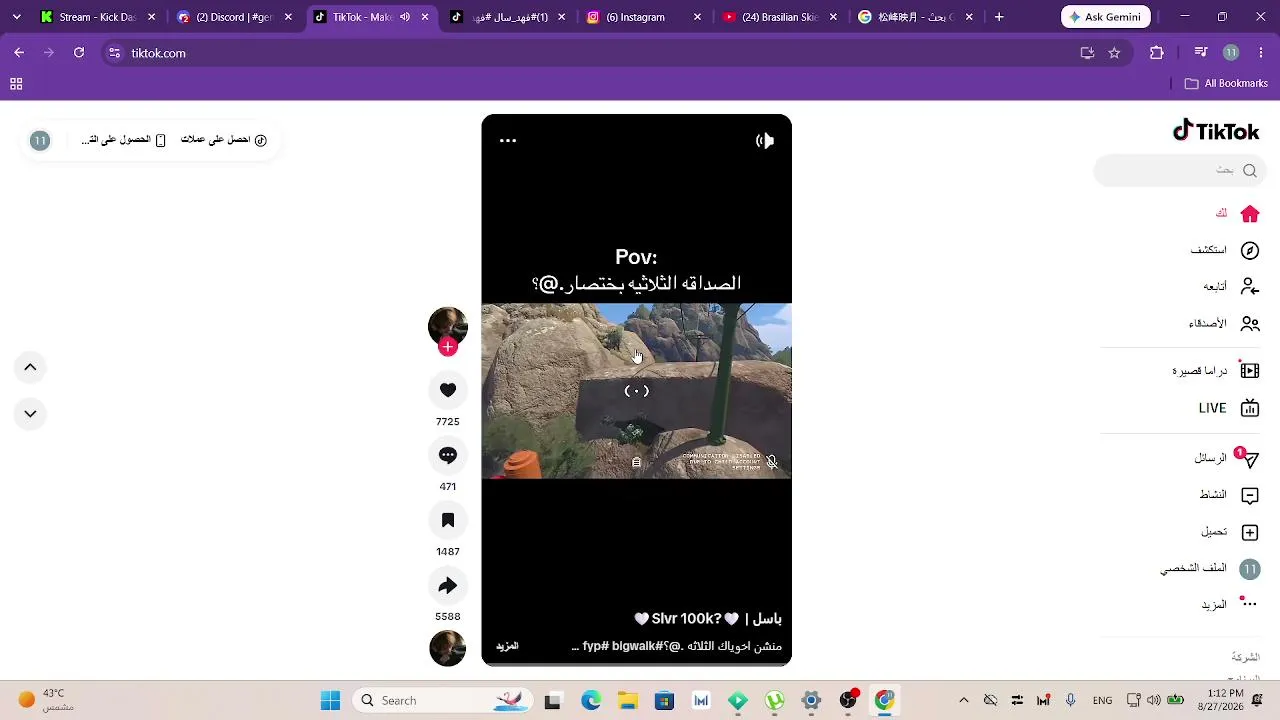Open the cast/install icon in the address bar
The height and width of the screenshot is (720, 1280).
(1087, 53)
